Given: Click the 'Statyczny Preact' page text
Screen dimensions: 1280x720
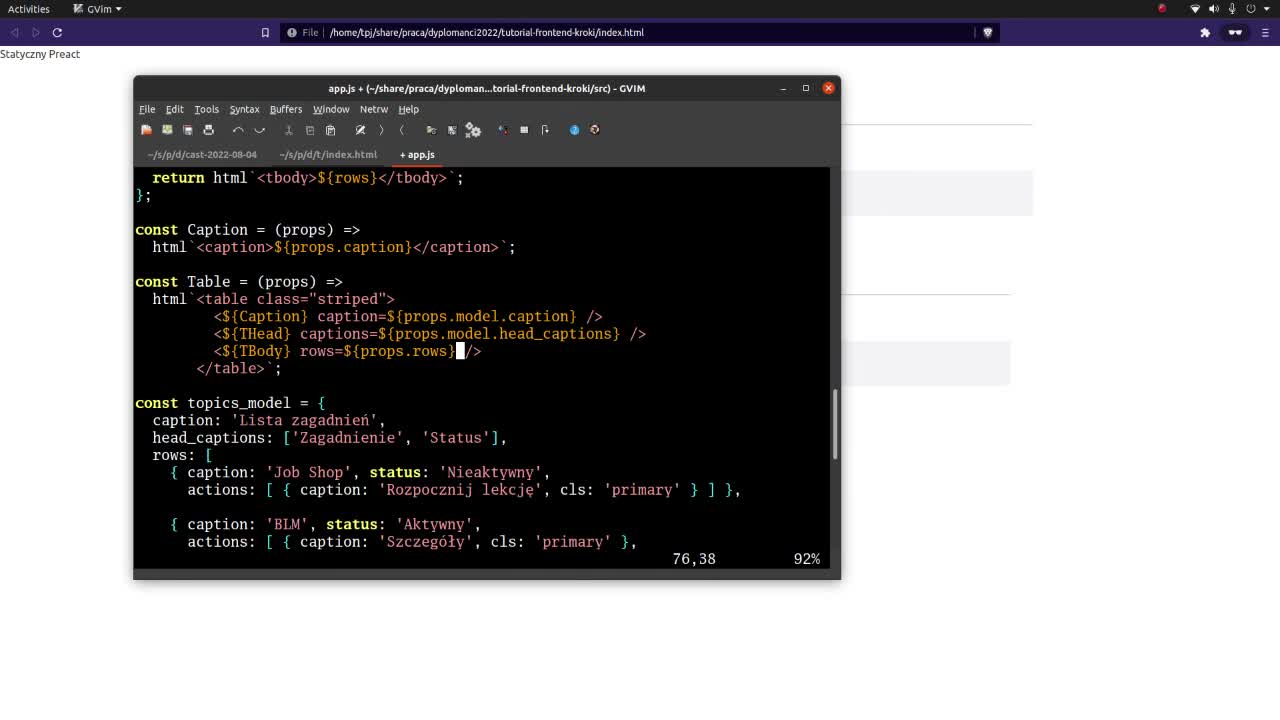Looking at the screenshot, I should [x=40, y=54].
